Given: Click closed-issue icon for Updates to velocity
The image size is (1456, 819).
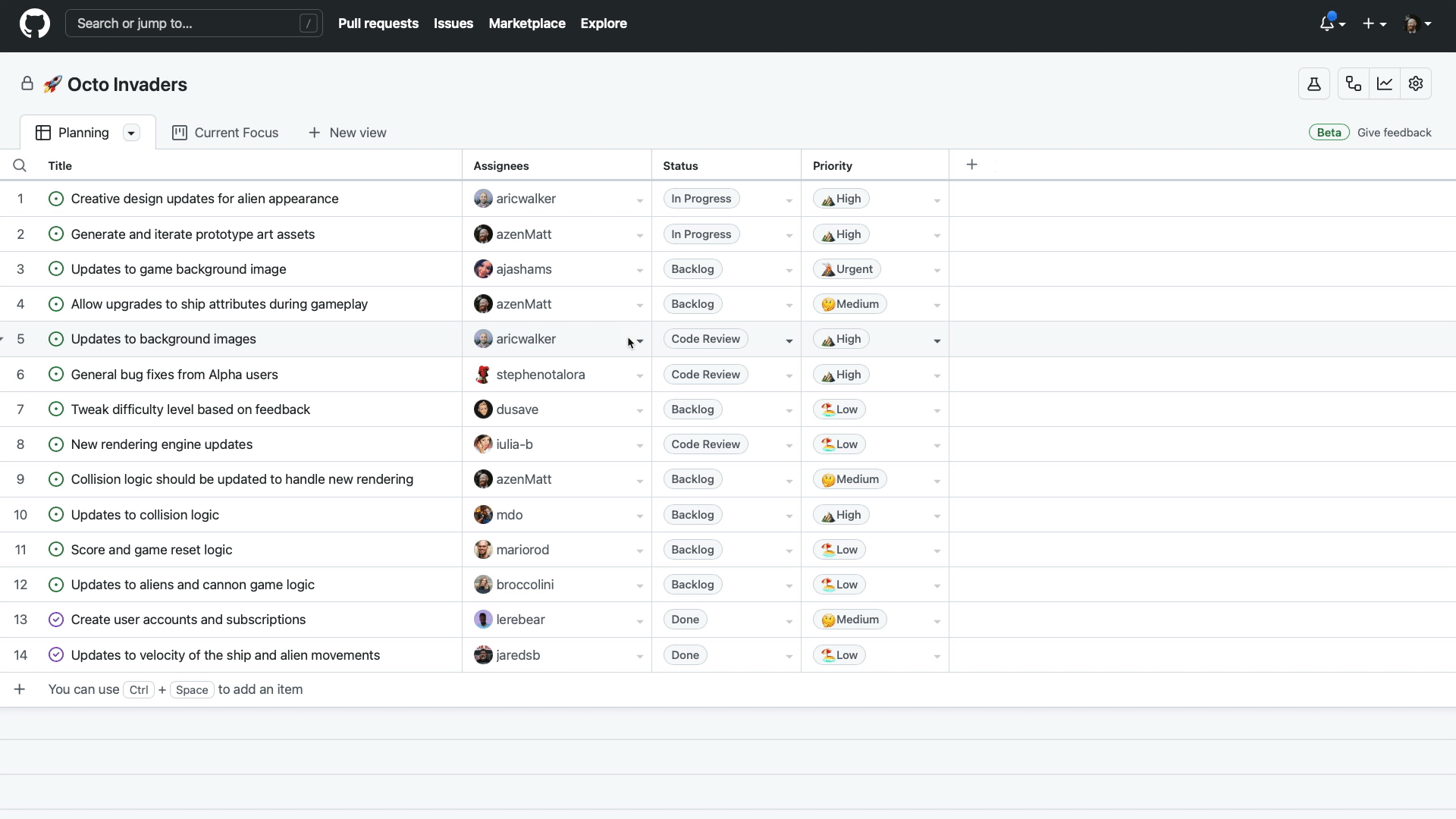Looking at the screenshot, I should click(56, 654).
